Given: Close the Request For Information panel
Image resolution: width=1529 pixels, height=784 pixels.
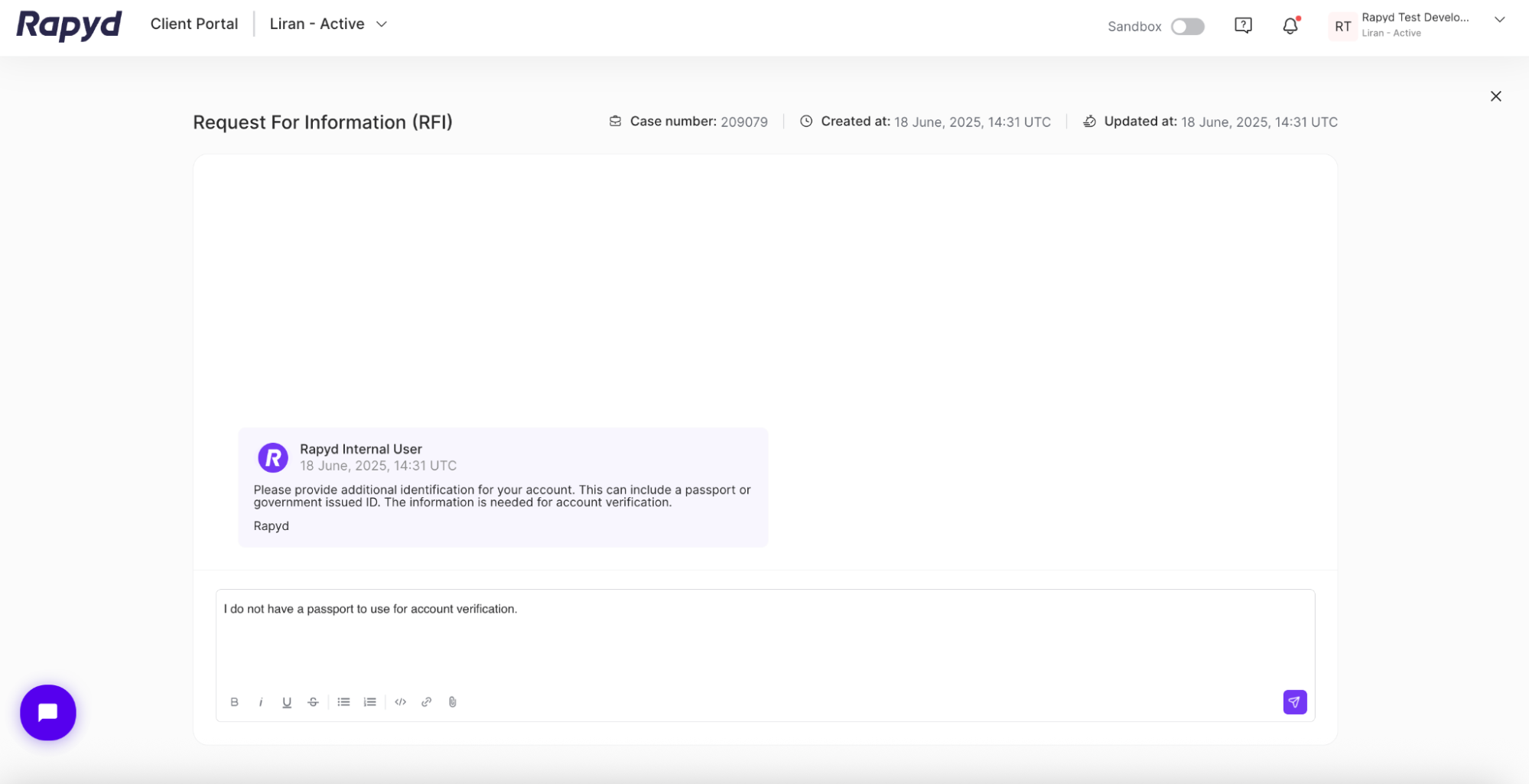Looking at the screenshot, I should pos(1496,96).
